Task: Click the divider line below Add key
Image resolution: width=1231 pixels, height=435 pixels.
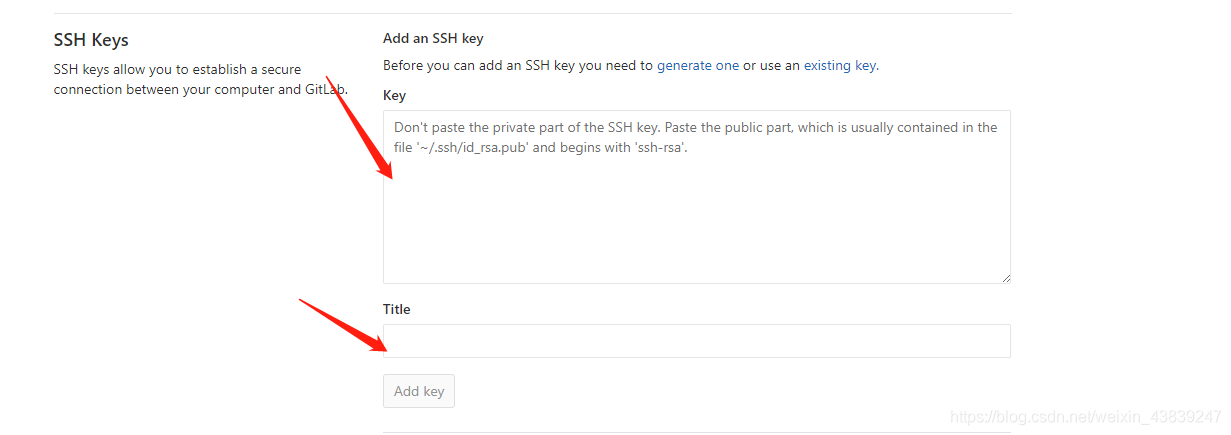Action: [x=697, y=433]
